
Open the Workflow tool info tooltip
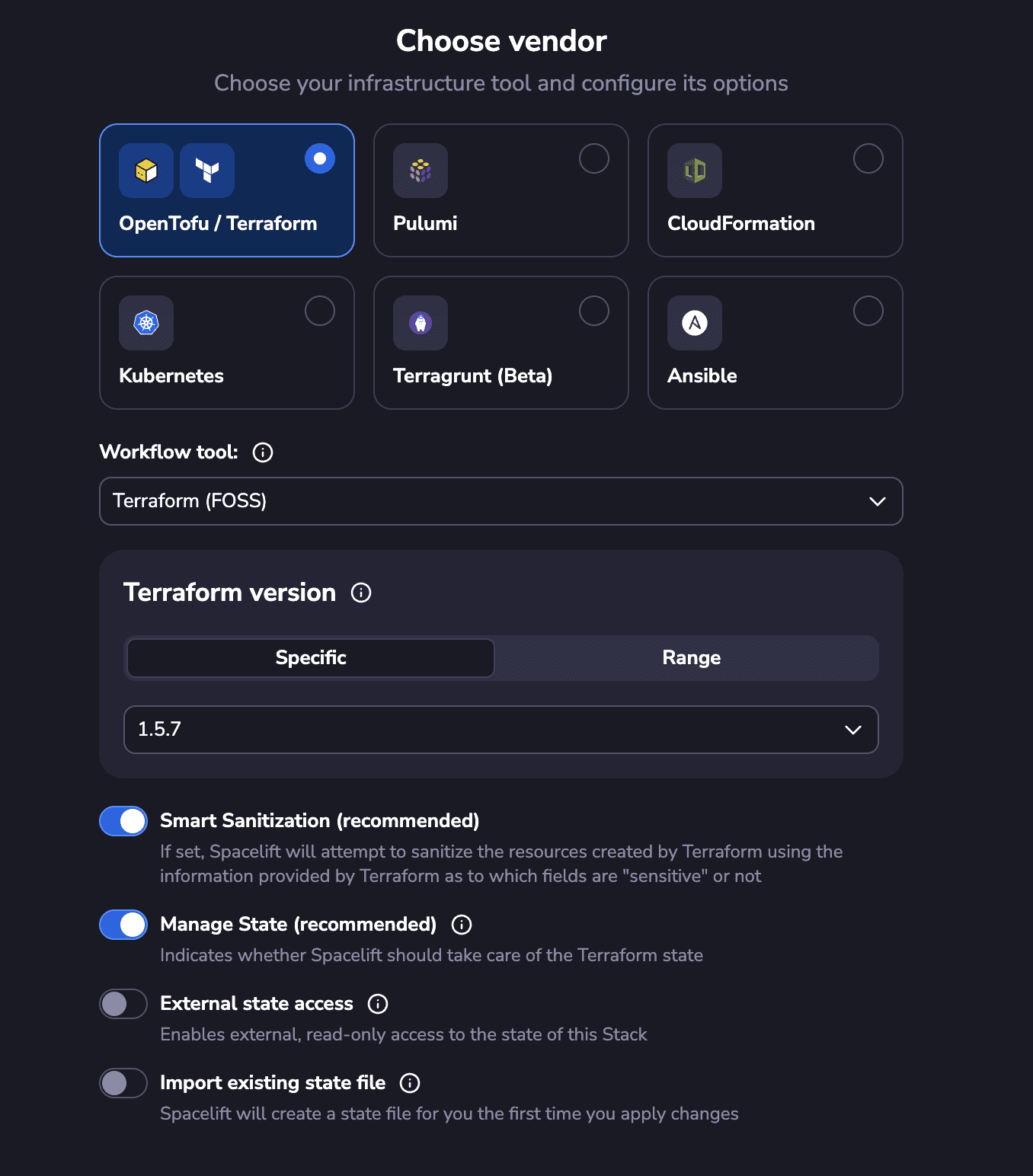click(263, 452)
